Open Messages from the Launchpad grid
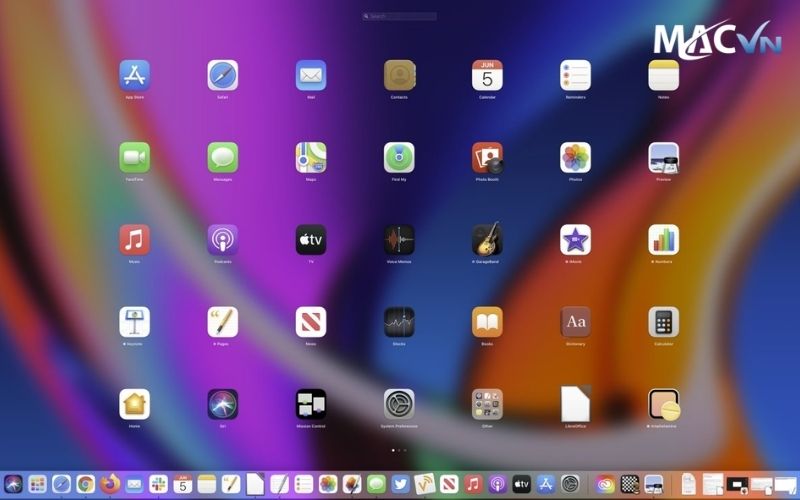Image resolution: width=800 pixels, height=500 pixels. (x=223, y=158)
